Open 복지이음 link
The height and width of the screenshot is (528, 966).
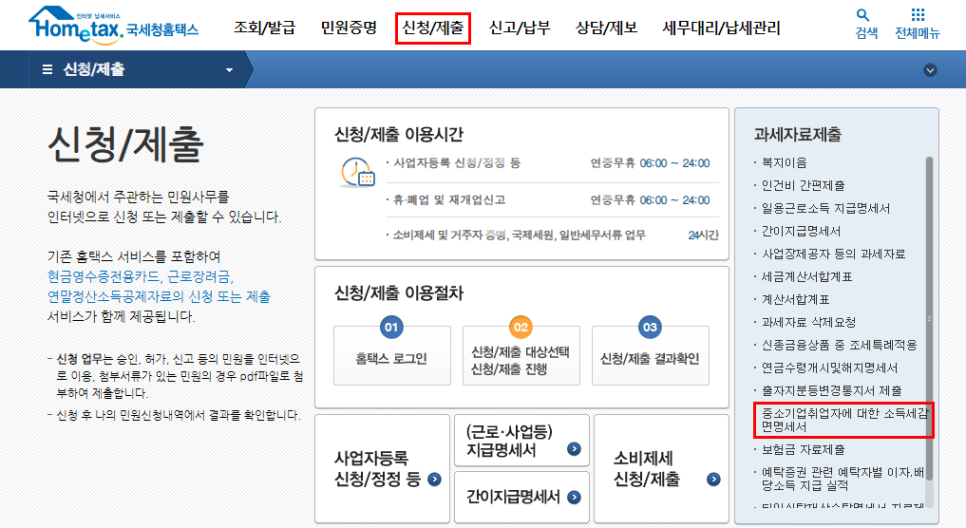click(x=784, y=163)
